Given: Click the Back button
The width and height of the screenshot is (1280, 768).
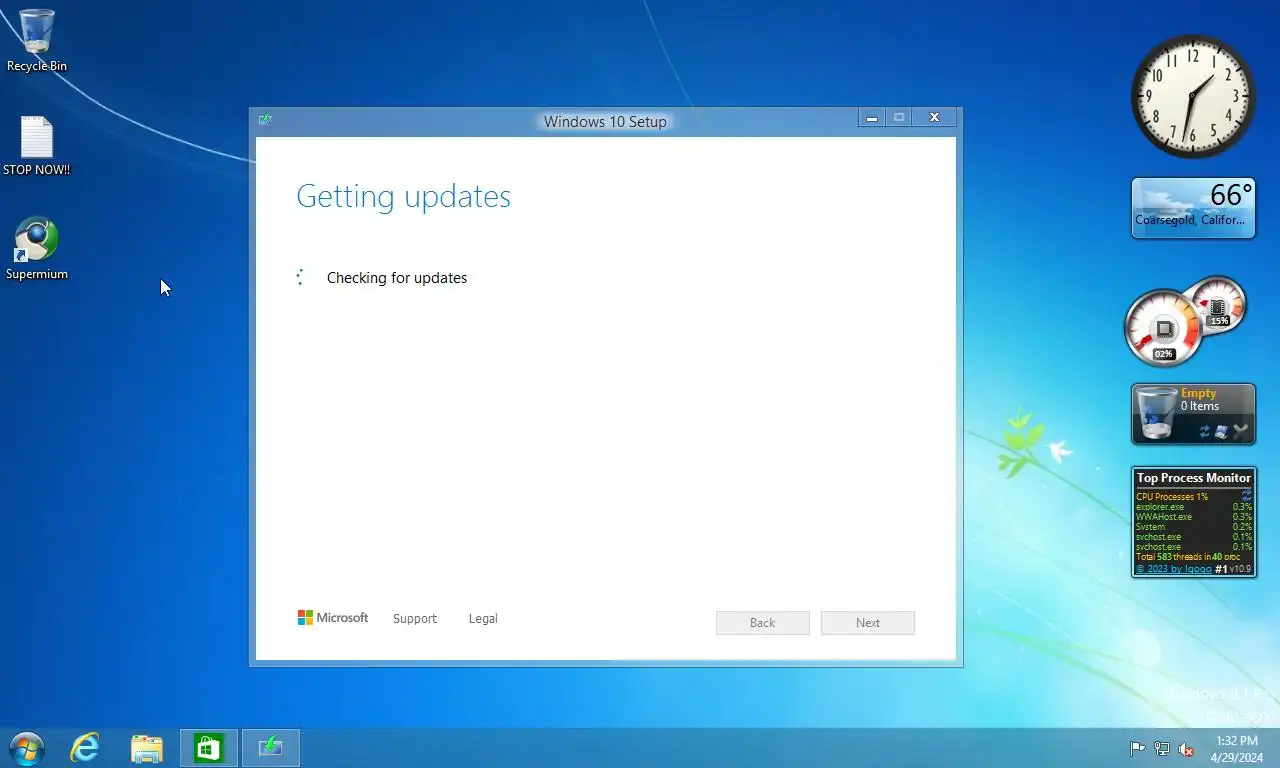Looking at the screenshot, I should pyautogui.click(x=763, y=623).
